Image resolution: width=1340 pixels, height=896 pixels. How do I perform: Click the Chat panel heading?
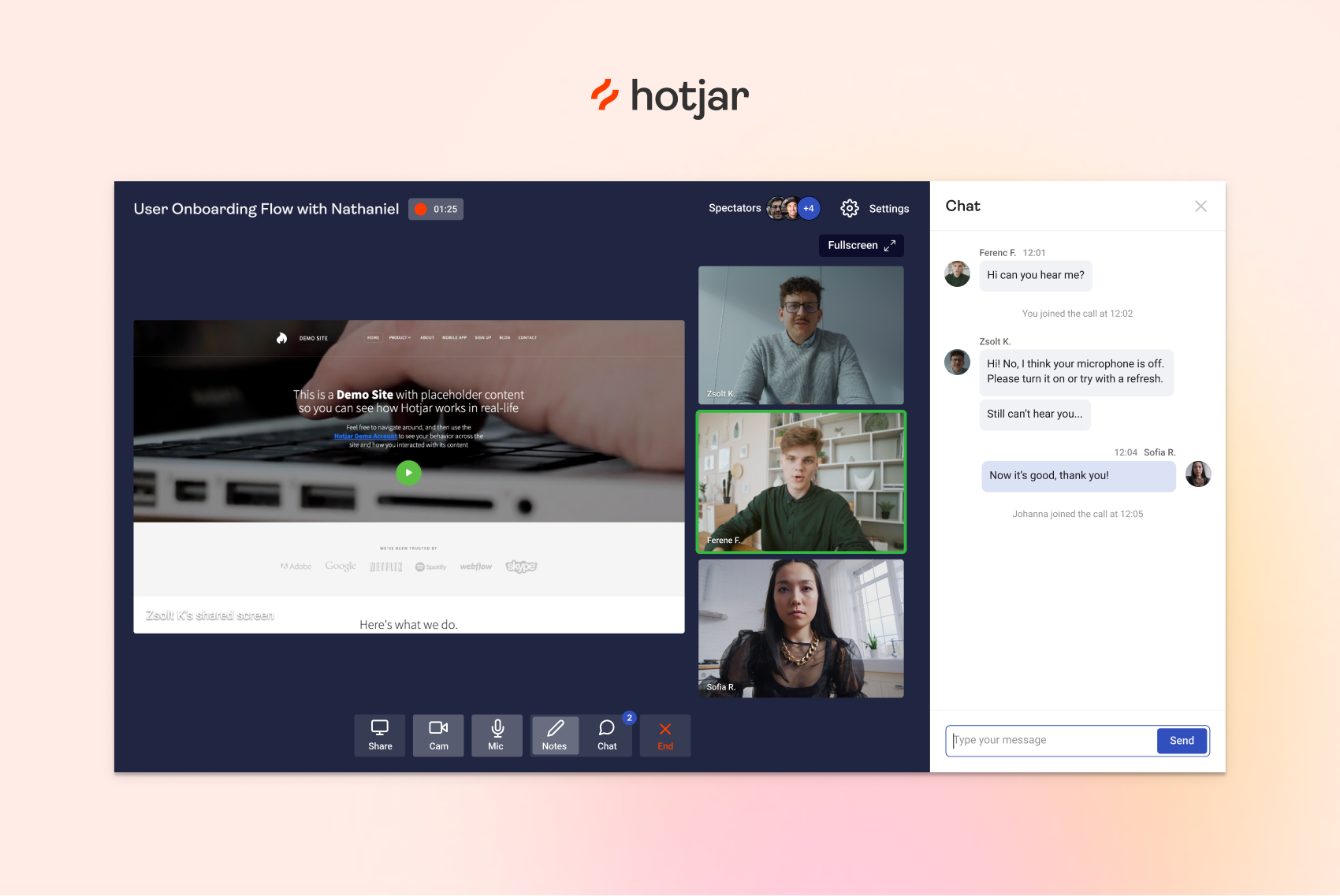963,206
